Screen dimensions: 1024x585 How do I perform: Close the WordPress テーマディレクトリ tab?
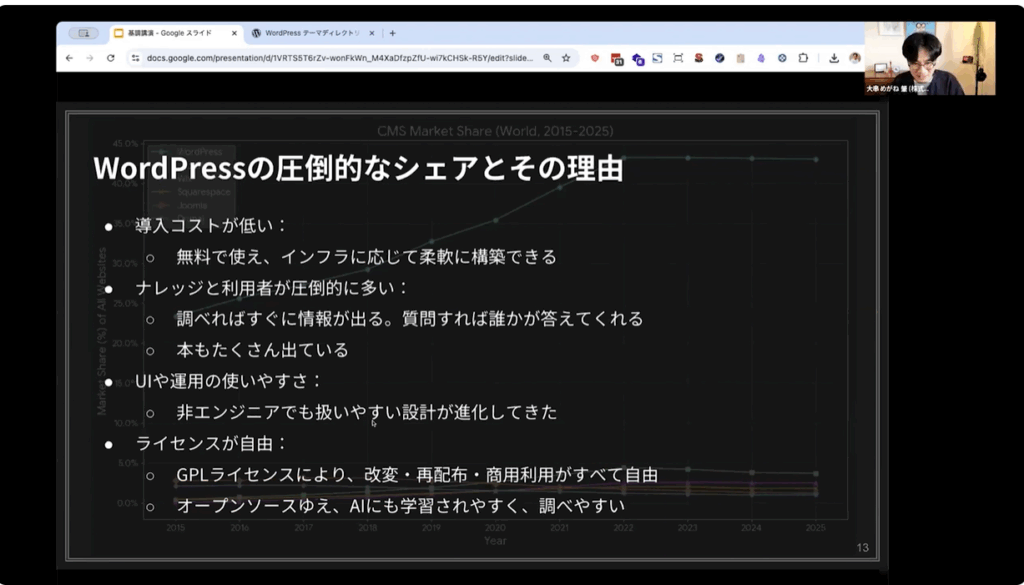[372, 33]
